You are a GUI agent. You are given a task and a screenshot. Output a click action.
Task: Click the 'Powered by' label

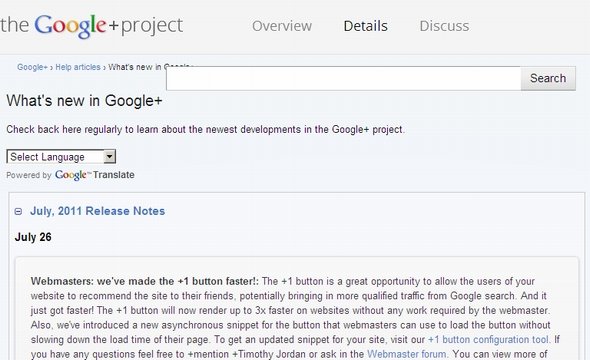(x=29, y=175)
